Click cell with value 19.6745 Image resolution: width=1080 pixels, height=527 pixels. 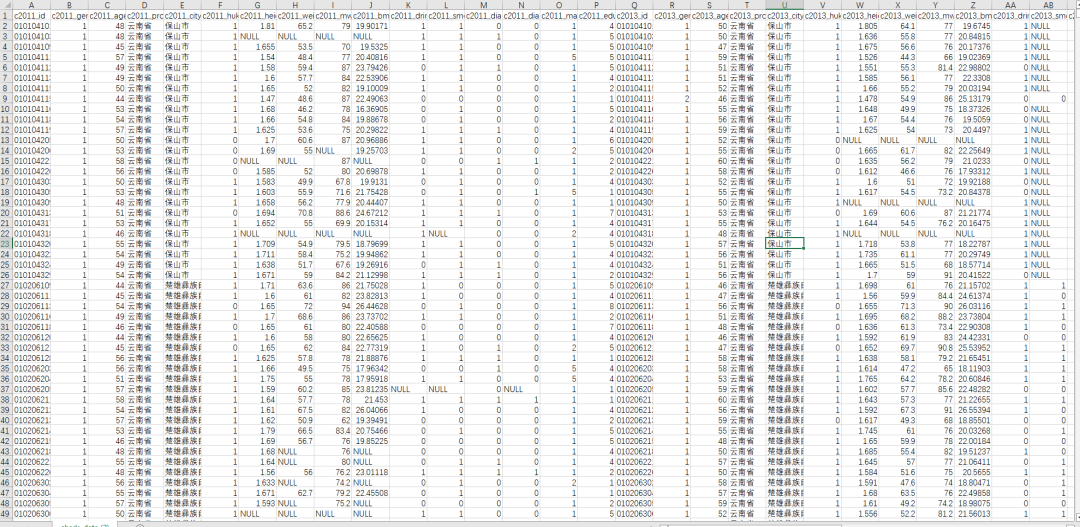(x=973, y=25)
